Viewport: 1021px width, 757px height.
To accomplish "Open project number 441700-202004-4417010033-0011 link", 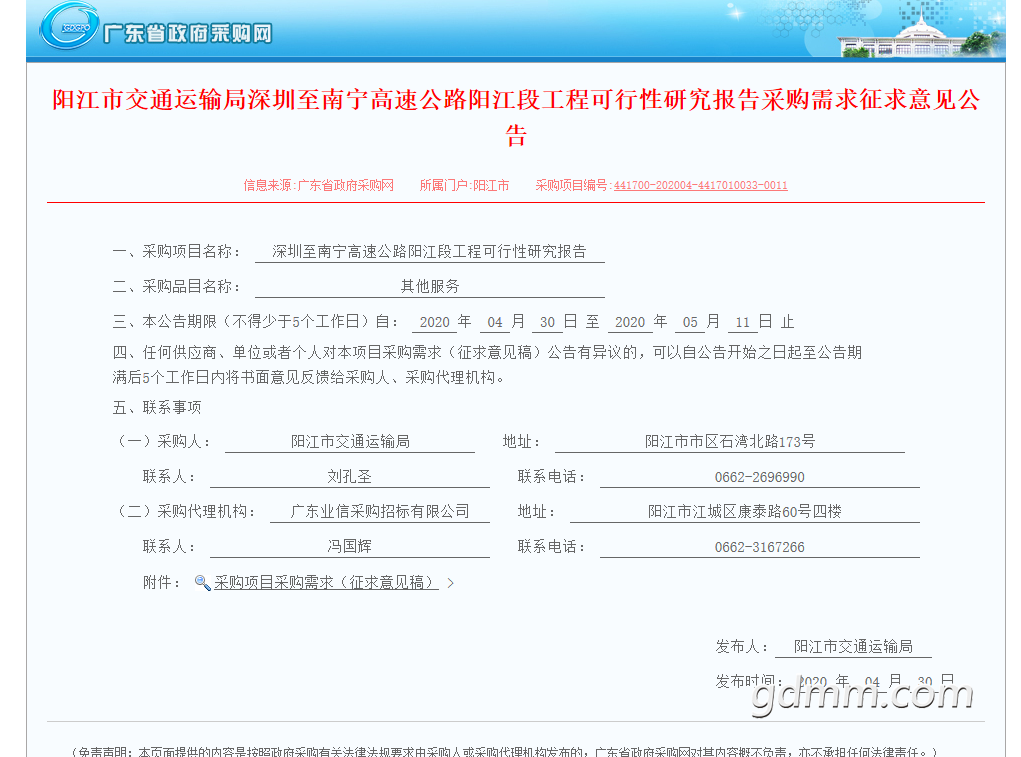I will pyautogui.click(x=700, y=185).
